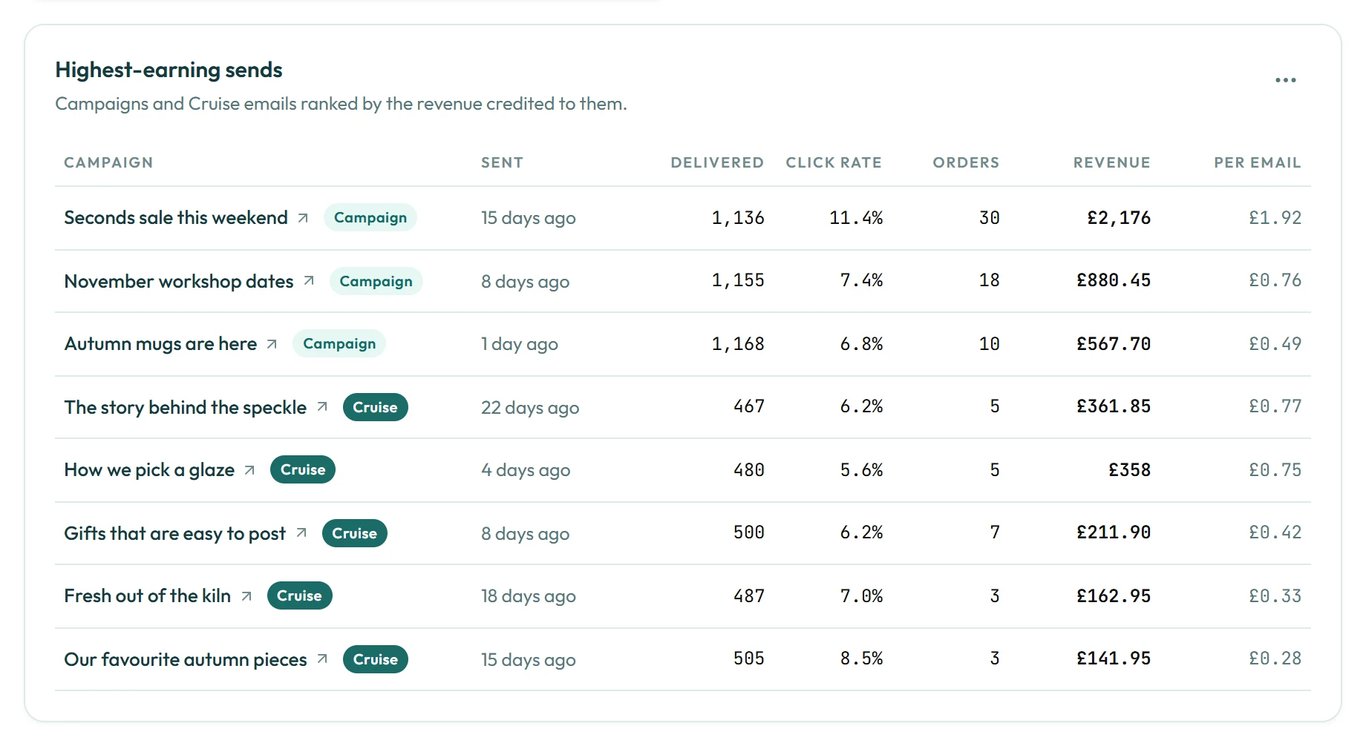The image size is (1366, 746).
Task: Click the Campaign badge on Seconds sale row
Action: (370, 218)
